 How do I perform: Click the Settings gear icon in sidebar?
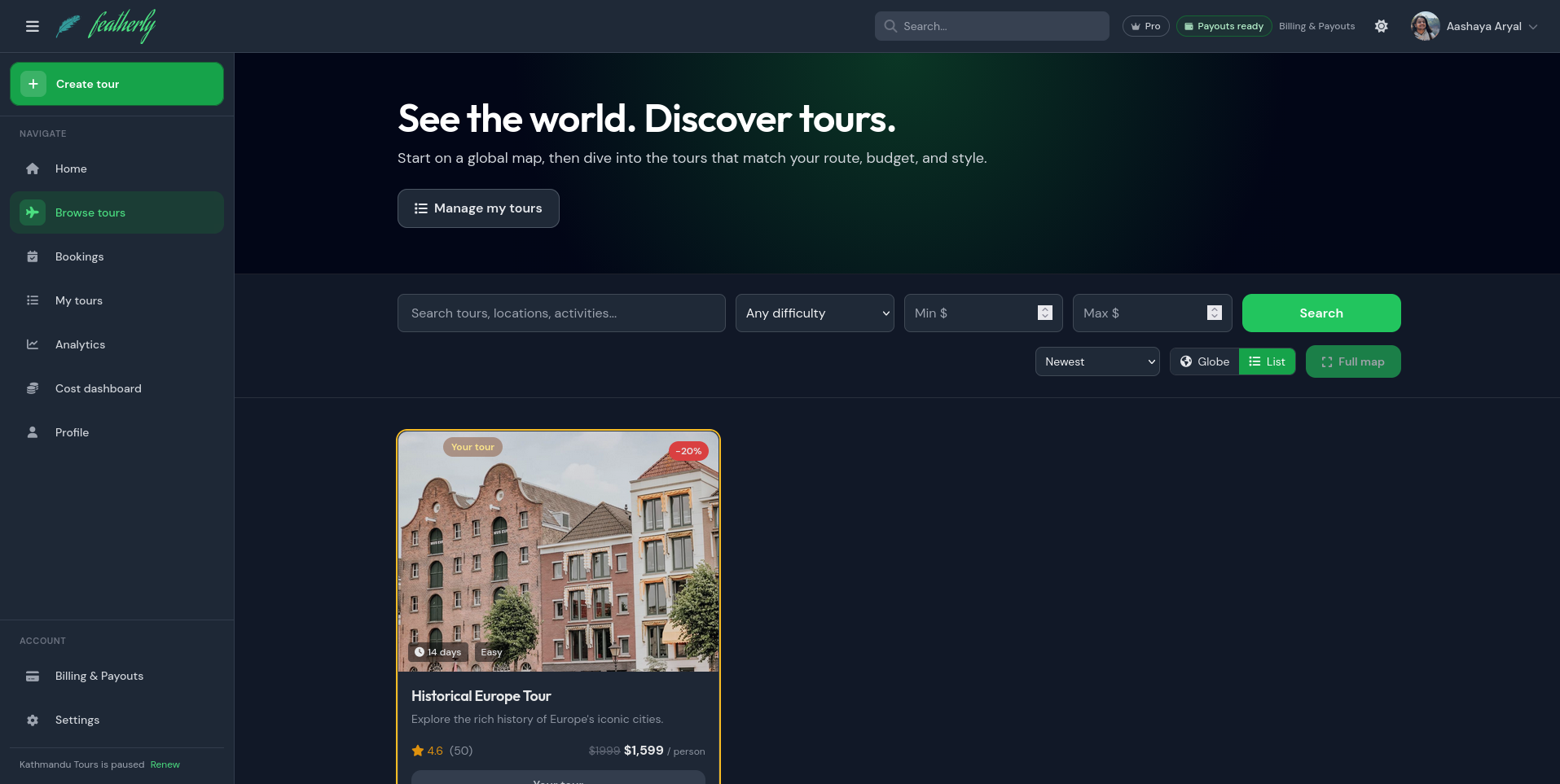click(x=33, y=720)
